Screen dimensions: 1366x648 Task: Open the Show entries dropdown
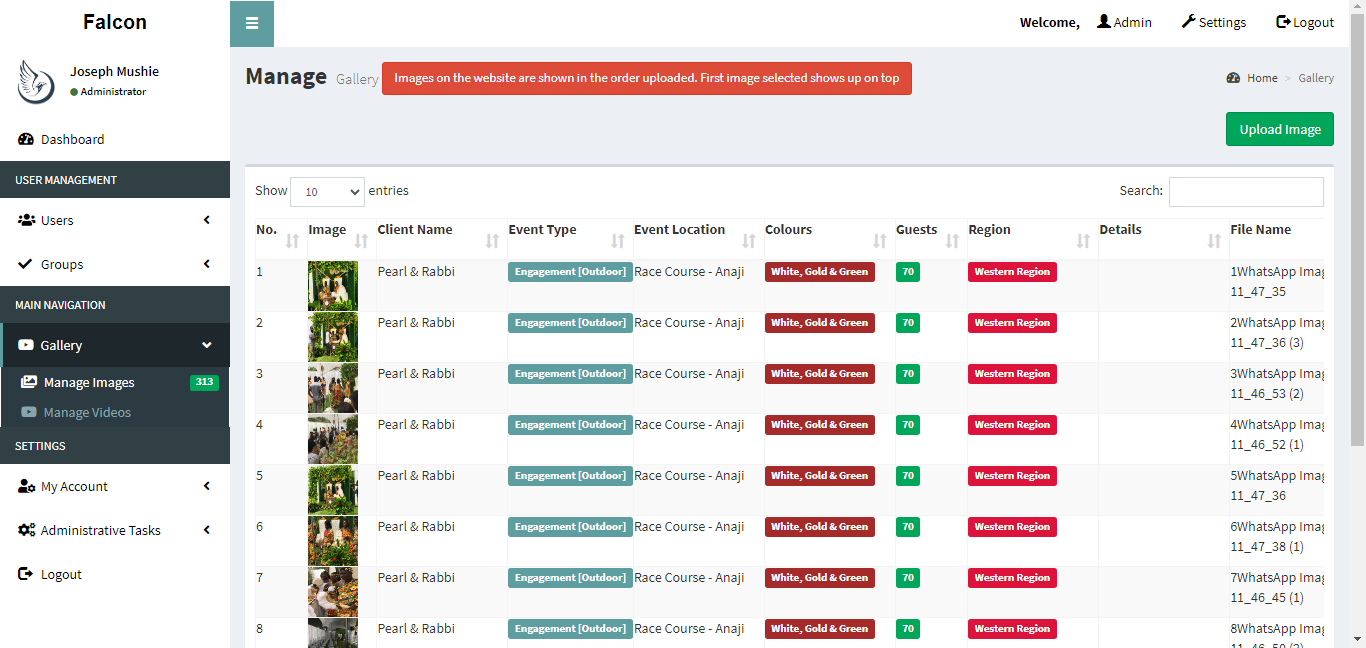point(327,192)
